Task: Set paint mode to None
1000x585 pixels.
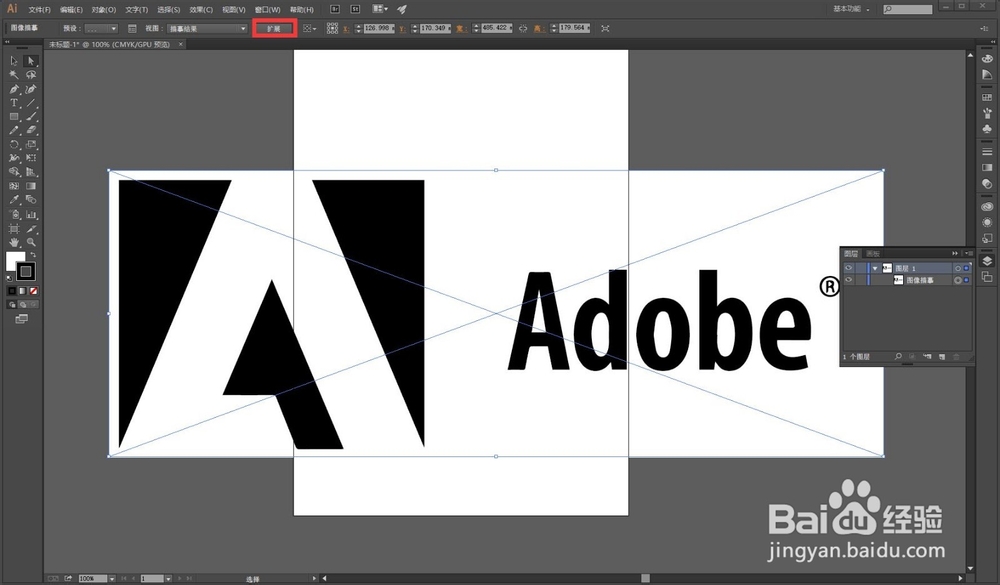Action: point(34,291)
